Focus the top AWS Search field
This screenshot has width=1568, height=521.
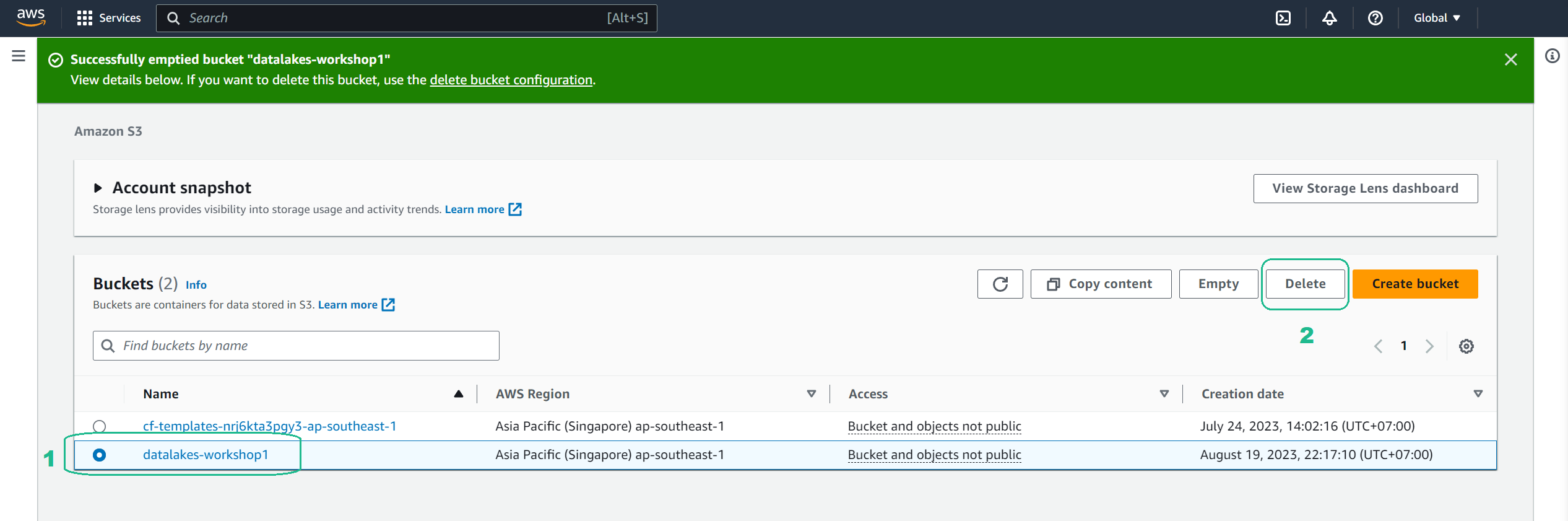coord(406,18)
